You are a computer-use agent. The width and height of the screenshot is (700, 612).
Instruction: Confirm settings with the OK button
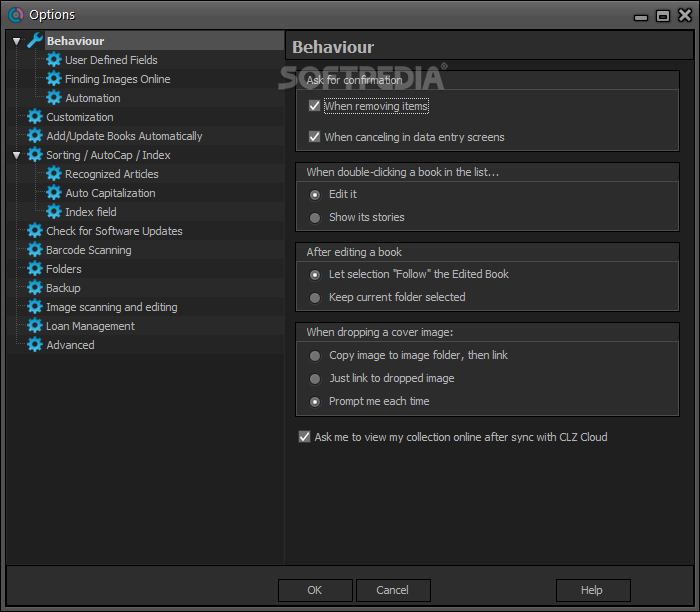(315, 590)
